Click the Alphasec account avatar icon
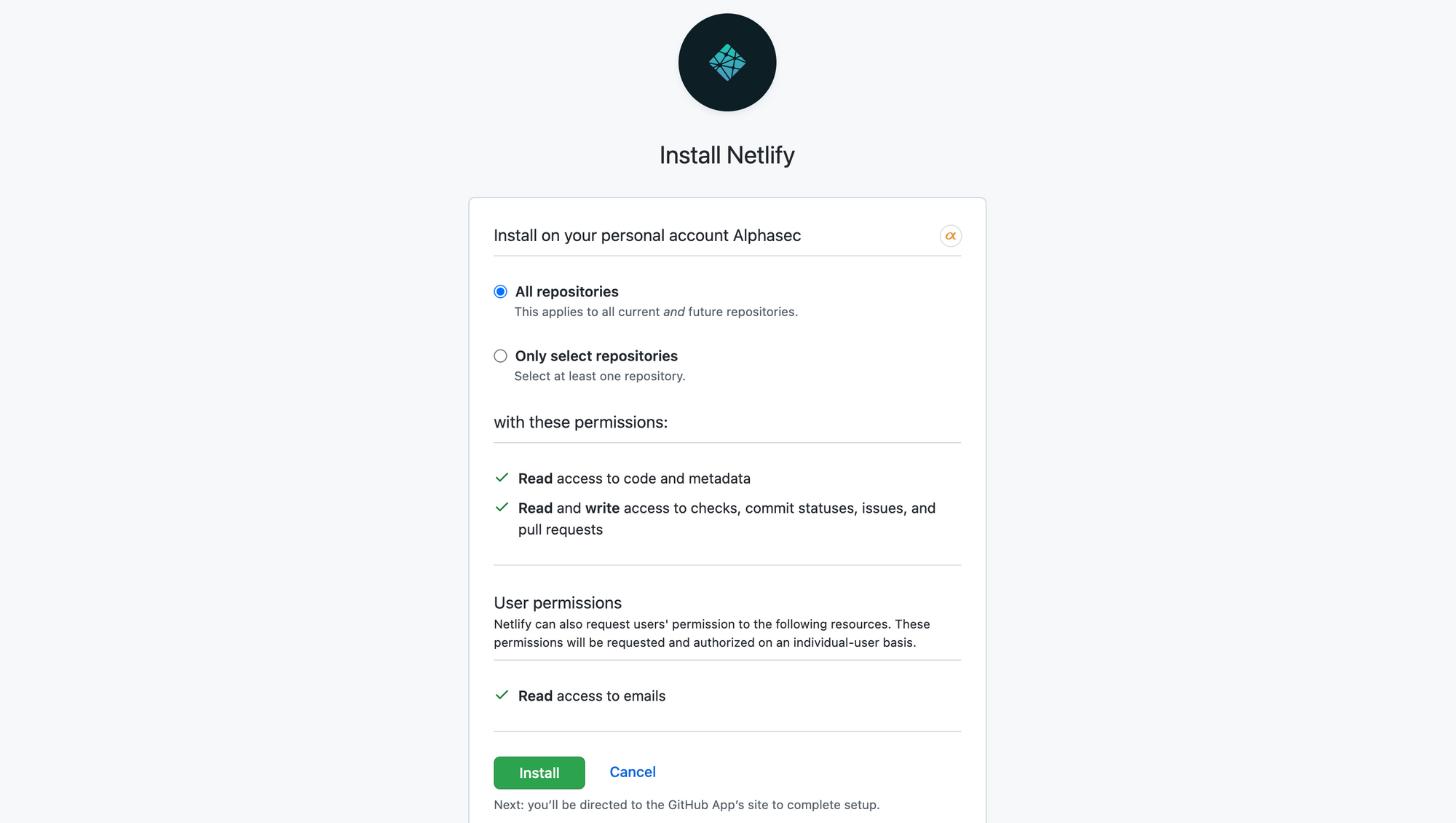Image resolution: width=1456 pixels, height=823 pixels. 950,235
